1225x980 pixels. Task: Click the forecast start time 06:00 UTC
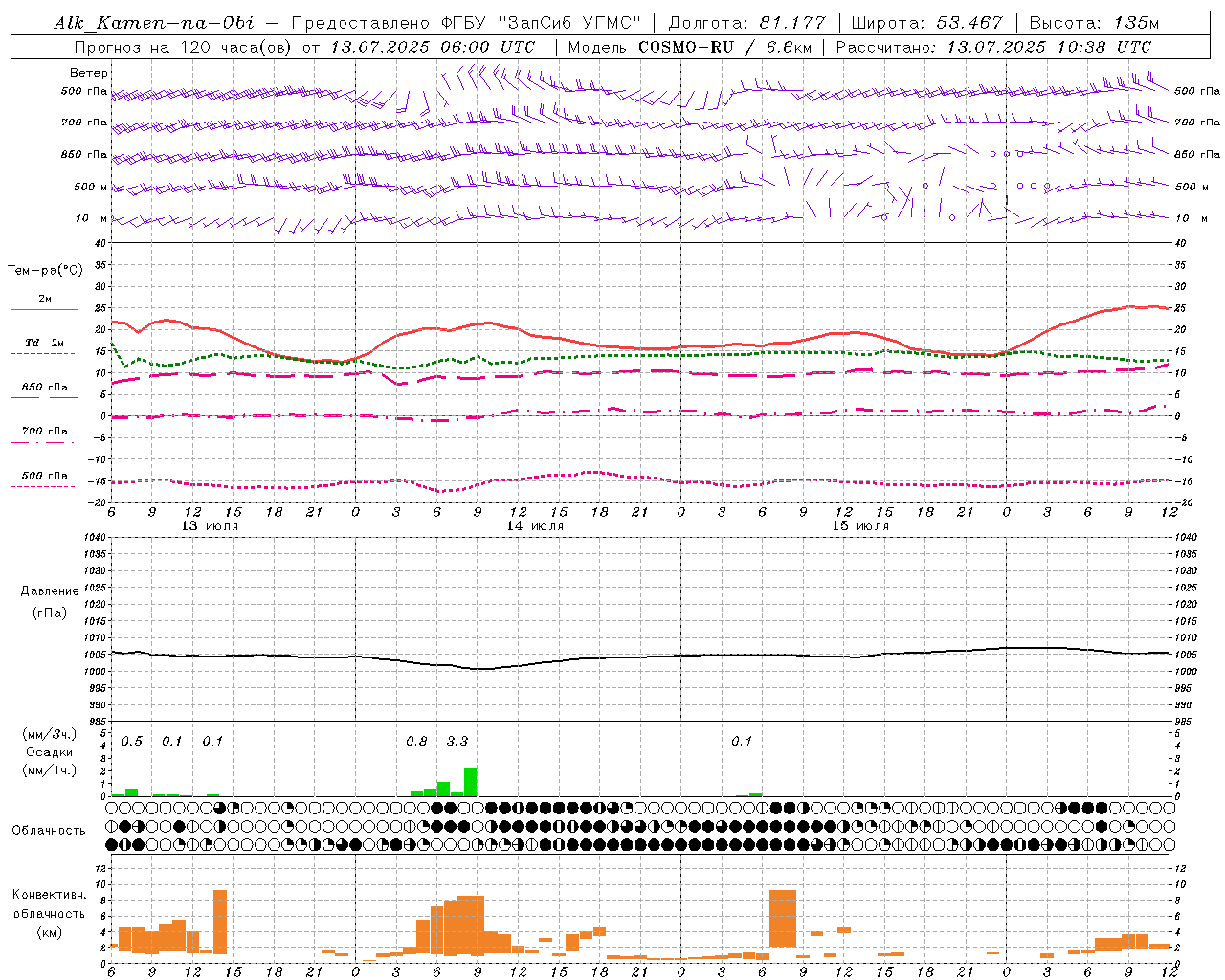[487, 47]
